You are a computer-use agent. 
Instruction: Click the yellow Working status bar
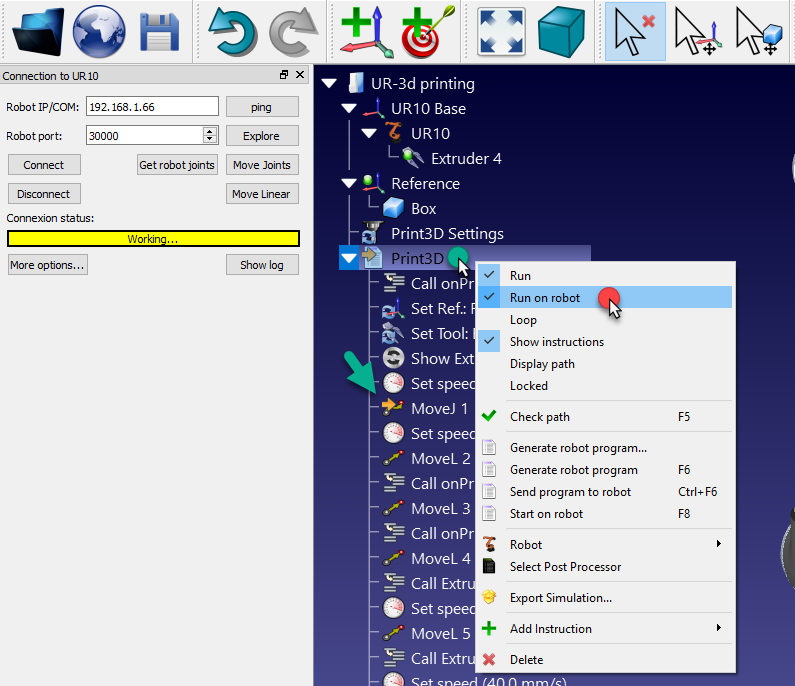(153, 239)
